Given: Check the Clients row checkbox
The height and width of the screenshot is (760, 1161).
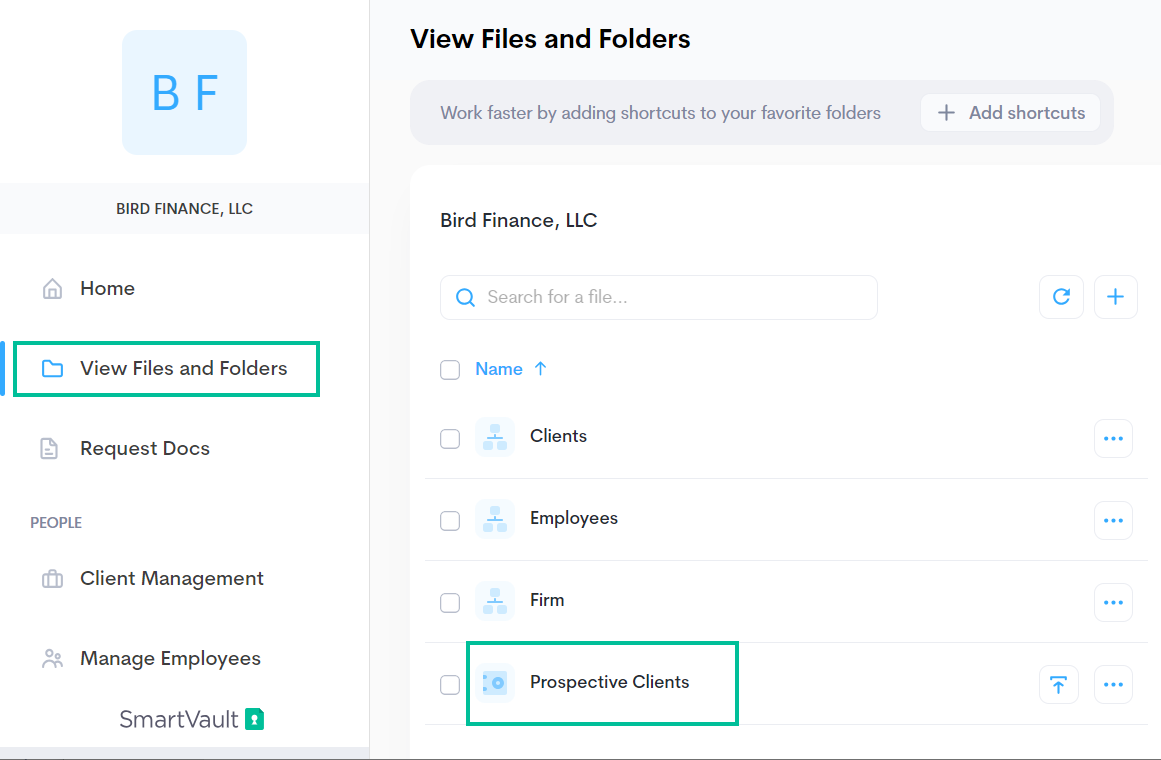Looking at the screenshot, I should click(450, 439).
